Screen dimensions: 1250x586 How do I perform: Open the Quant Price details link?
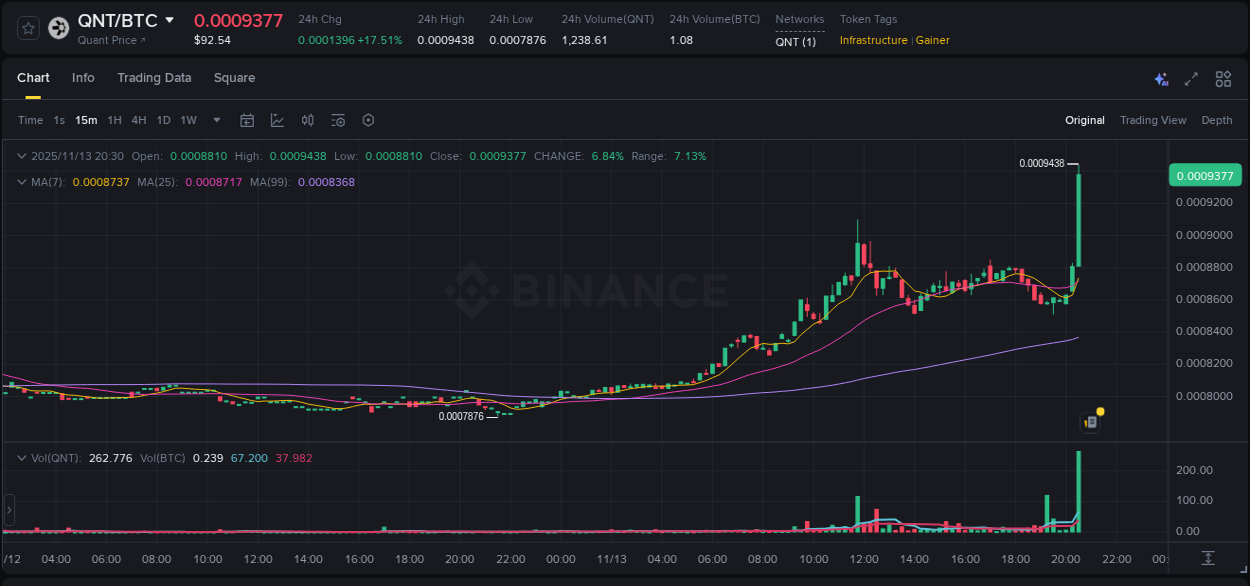tap(110, 41)
